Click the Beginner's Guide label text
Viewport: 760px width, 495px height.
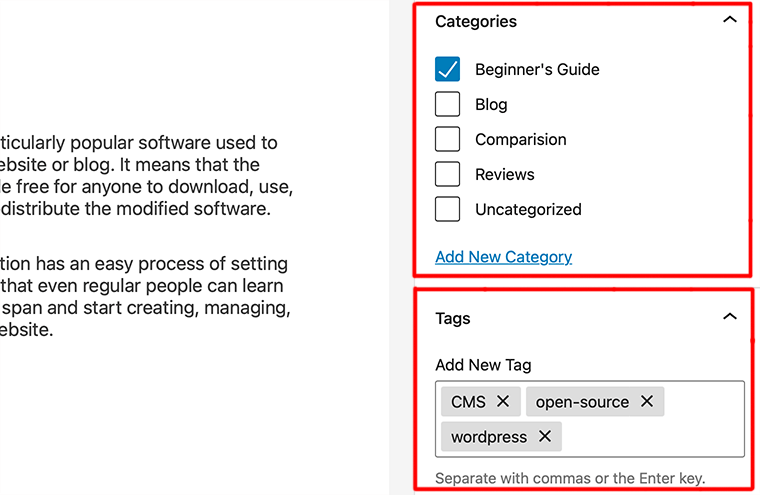click(x=537, y=70)
